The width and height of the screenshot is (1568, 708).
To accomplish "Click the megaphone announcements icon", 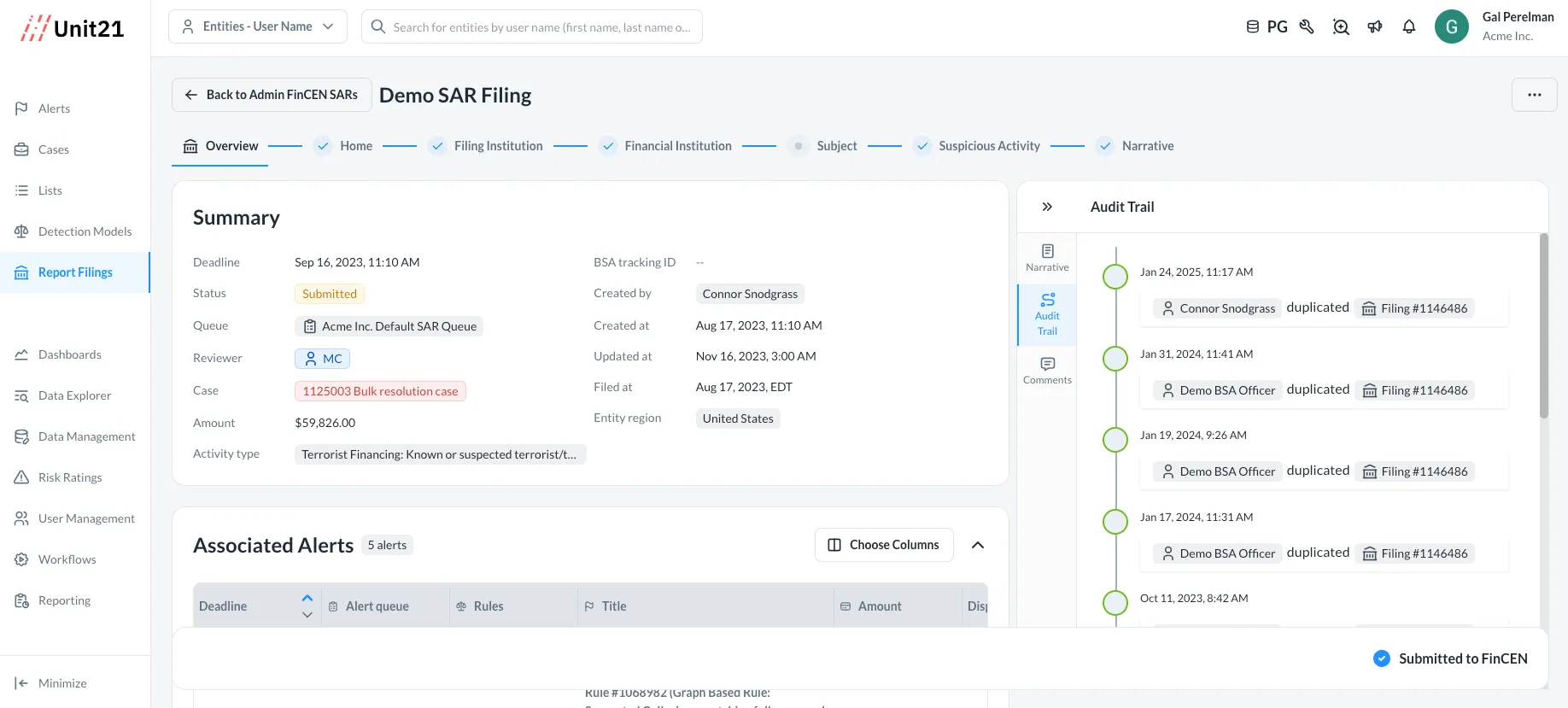I will pyautogui.click(x=1375, y=26).
